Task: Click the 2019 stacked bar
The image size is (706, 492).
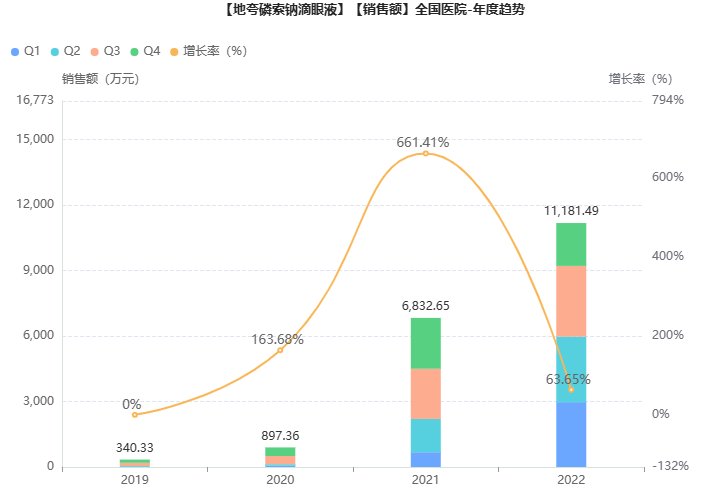Action: tap(135, 463)
